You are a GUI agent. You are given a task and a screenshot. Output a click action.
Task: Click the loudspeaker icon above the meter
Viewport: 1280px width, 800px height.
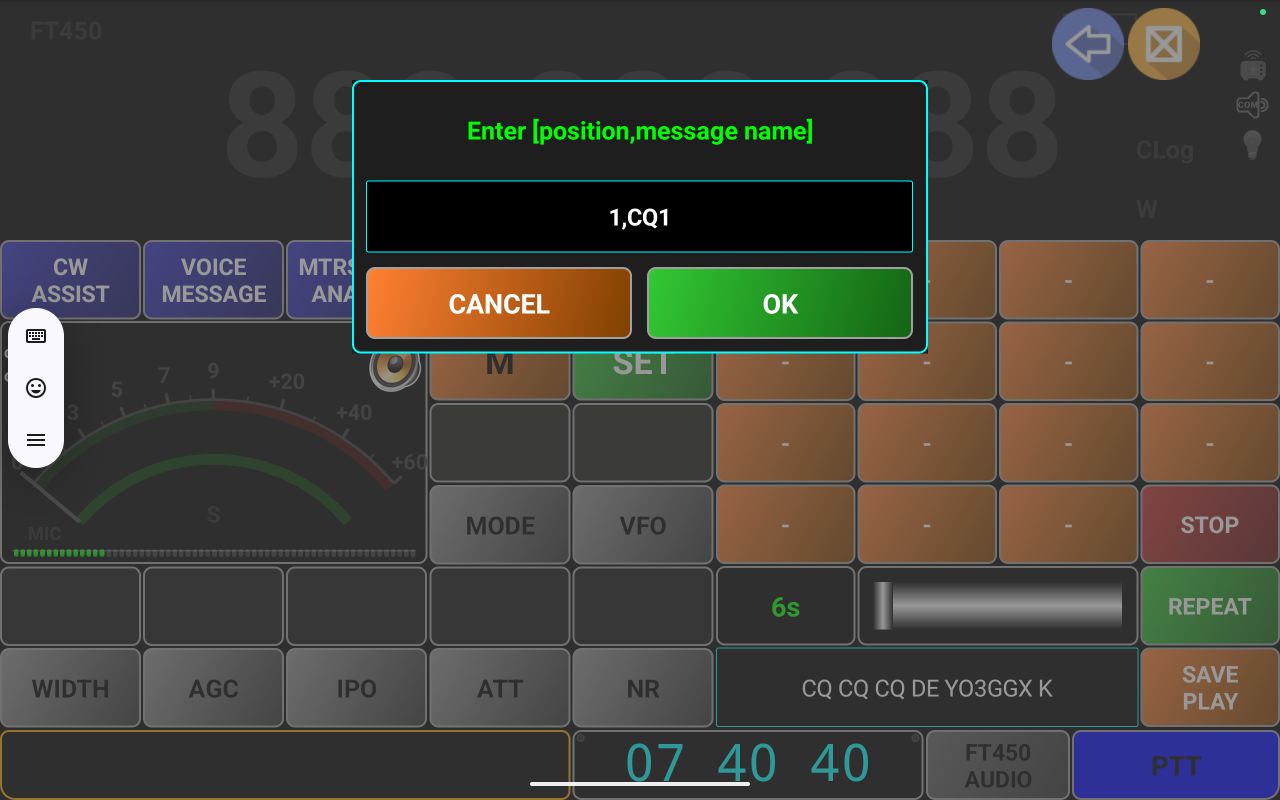click(394, 367)
